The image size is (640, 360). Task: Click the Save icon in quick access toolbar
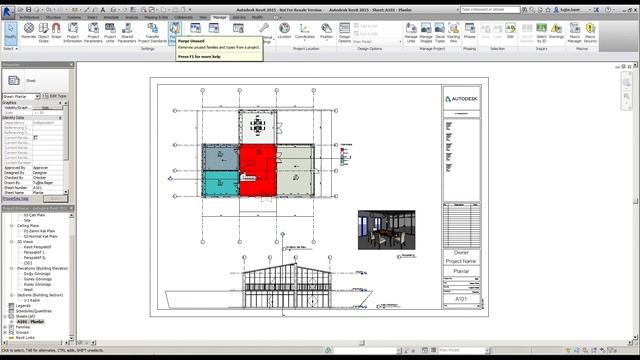(29, 9)
